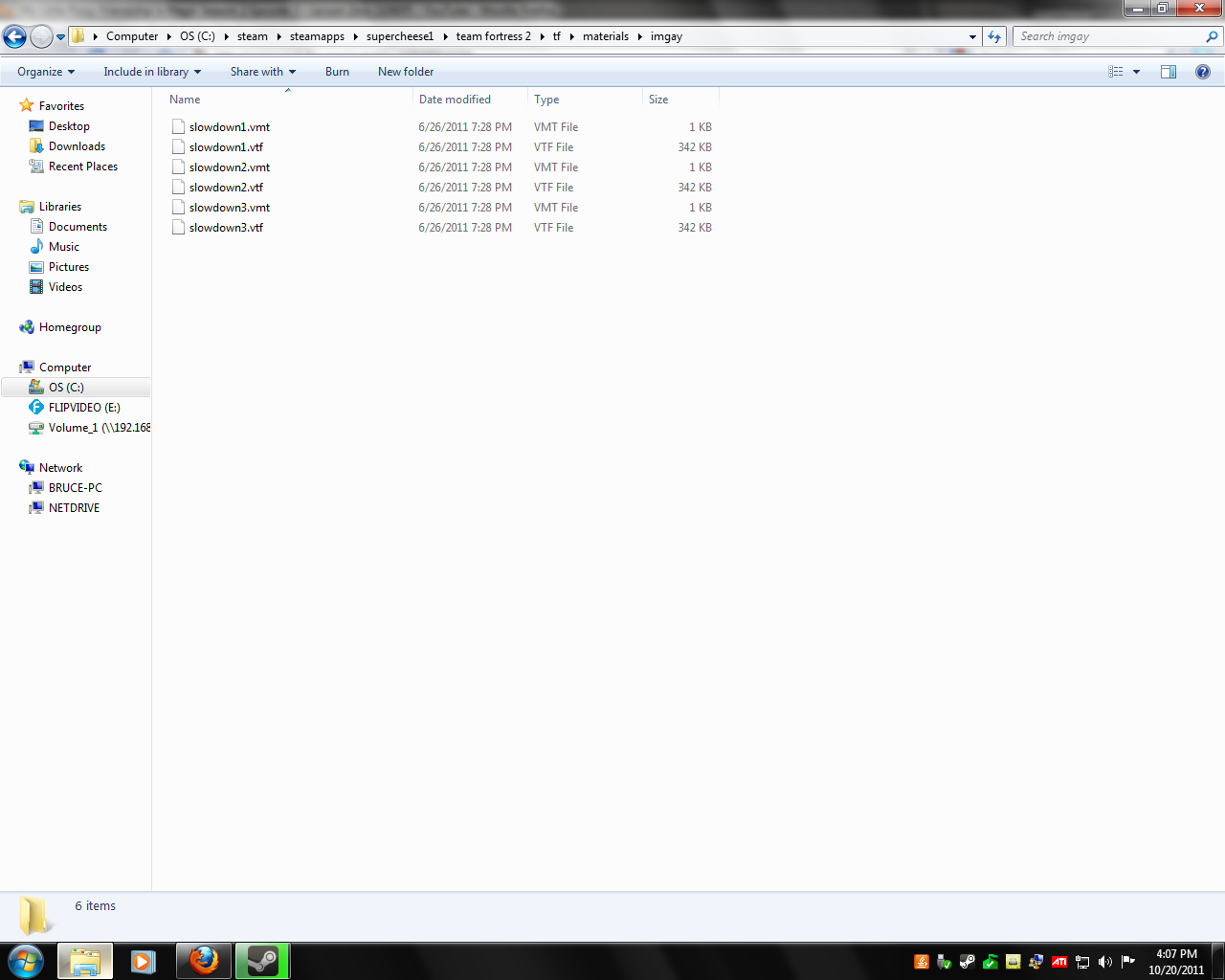Select the slowdown1.vmt file

(229, 127)
